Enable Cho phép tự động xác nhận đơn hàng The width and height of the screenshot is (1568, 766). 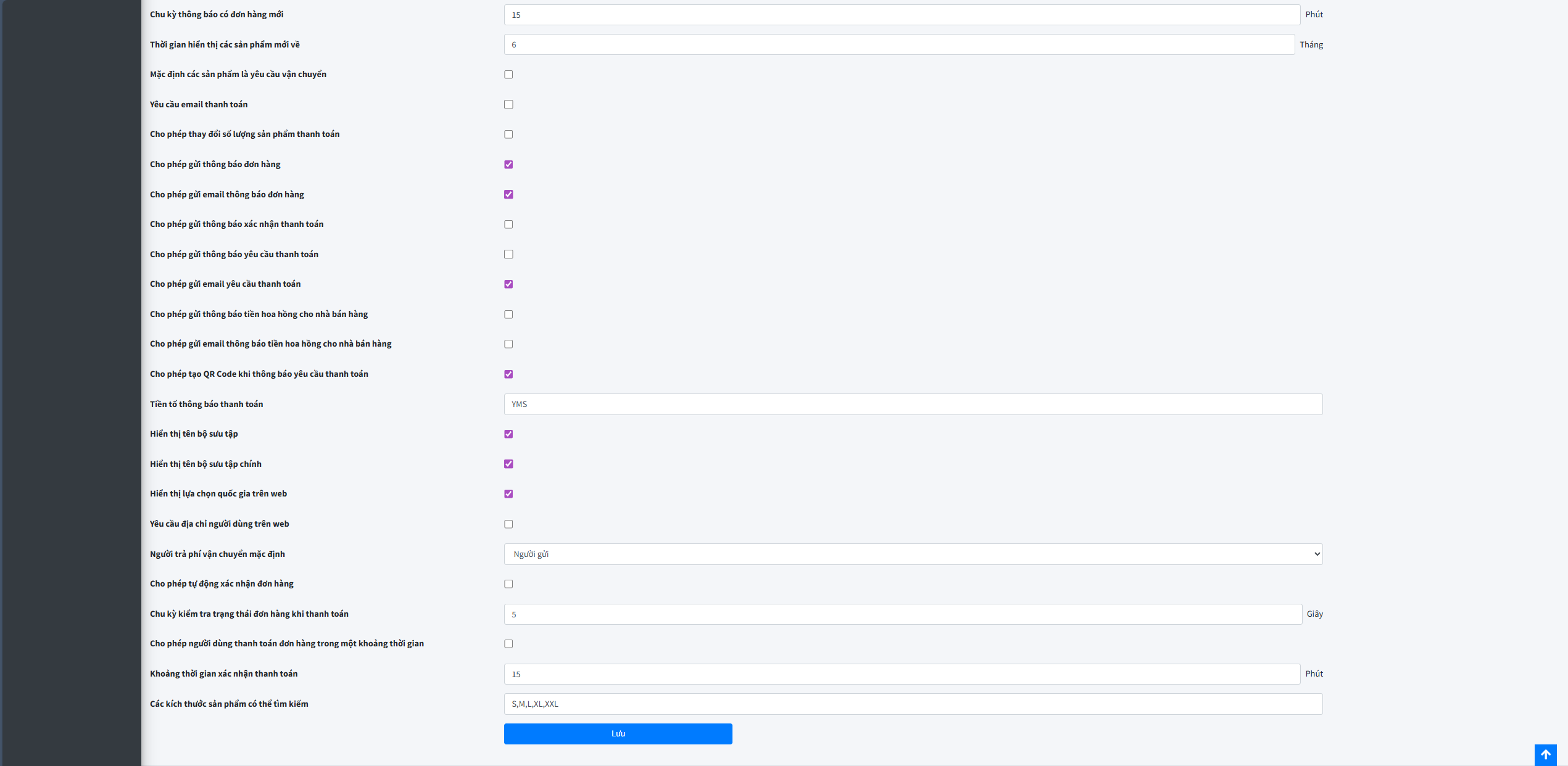tap(508, 583)
